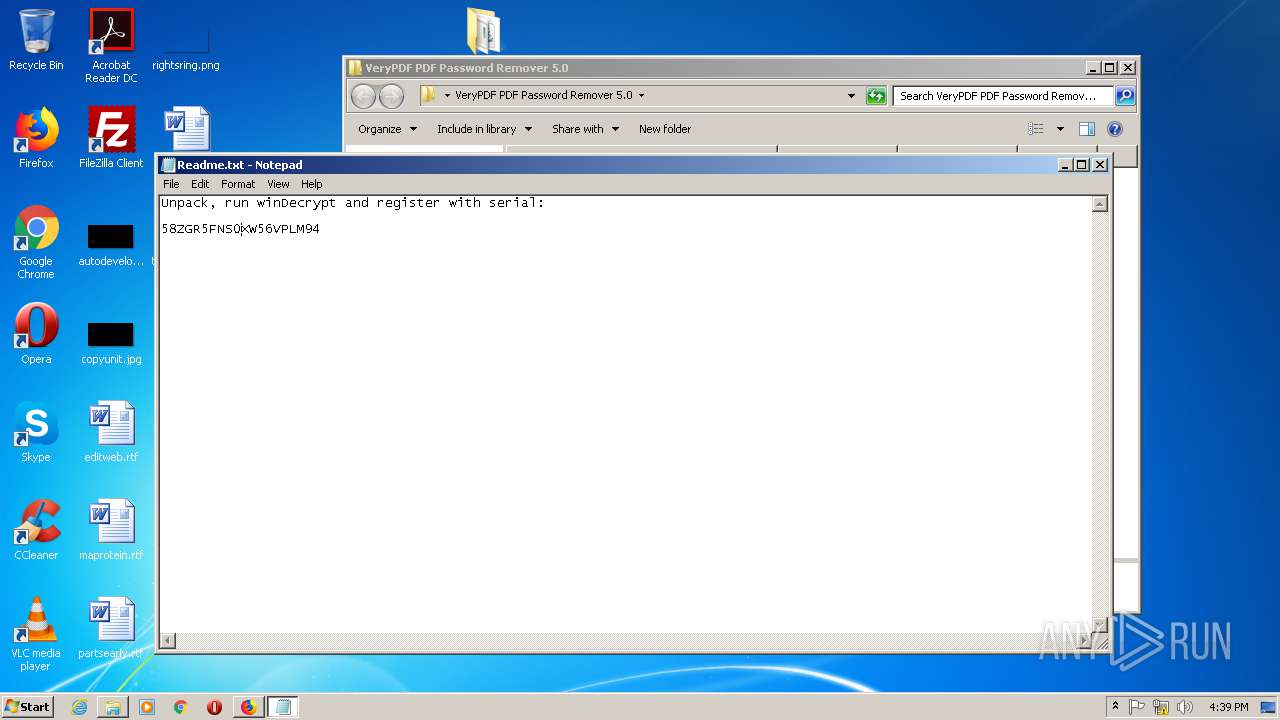Select the copyunit.jpg desktop file
Viewport: 1280px width, 720px height.
pyautogui.click(x=111, y=341)
